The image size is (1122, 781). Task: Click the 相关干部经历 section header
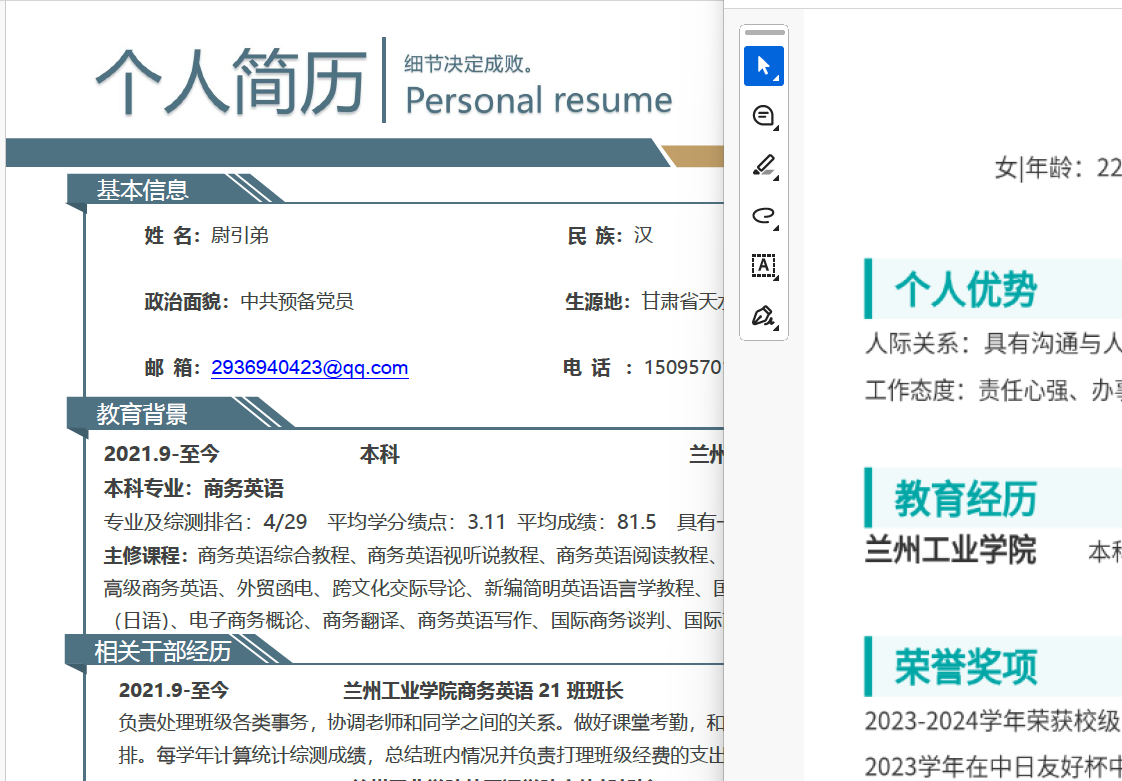point(163,651)
